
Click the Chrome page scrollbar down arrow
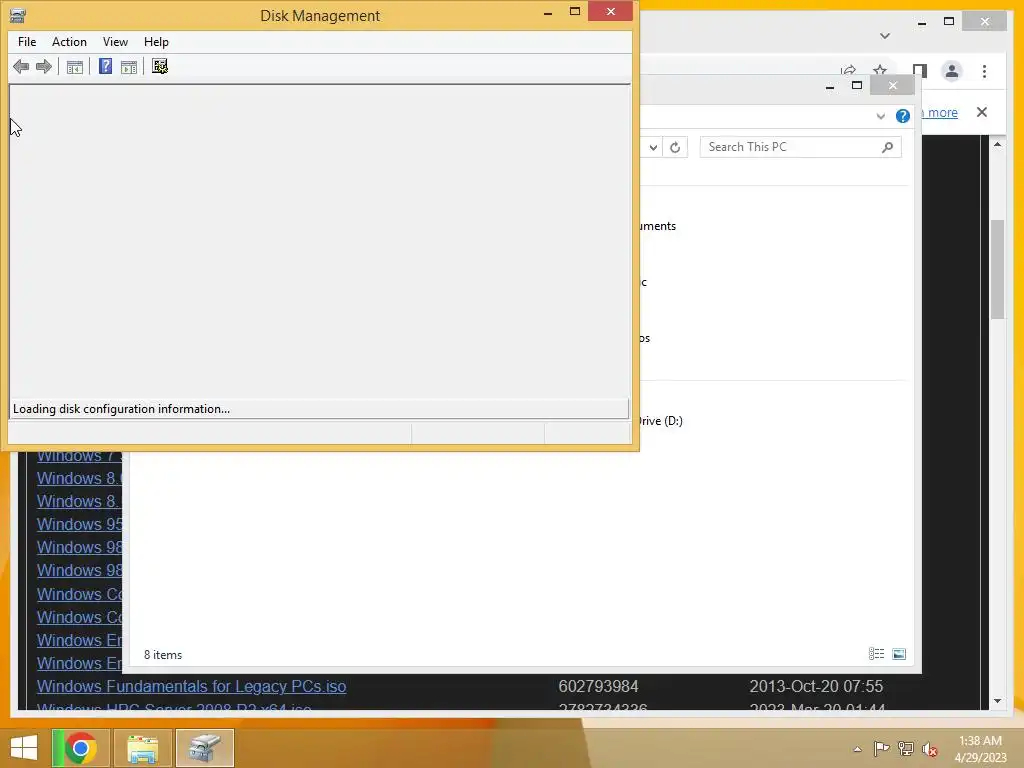[997, 701]
